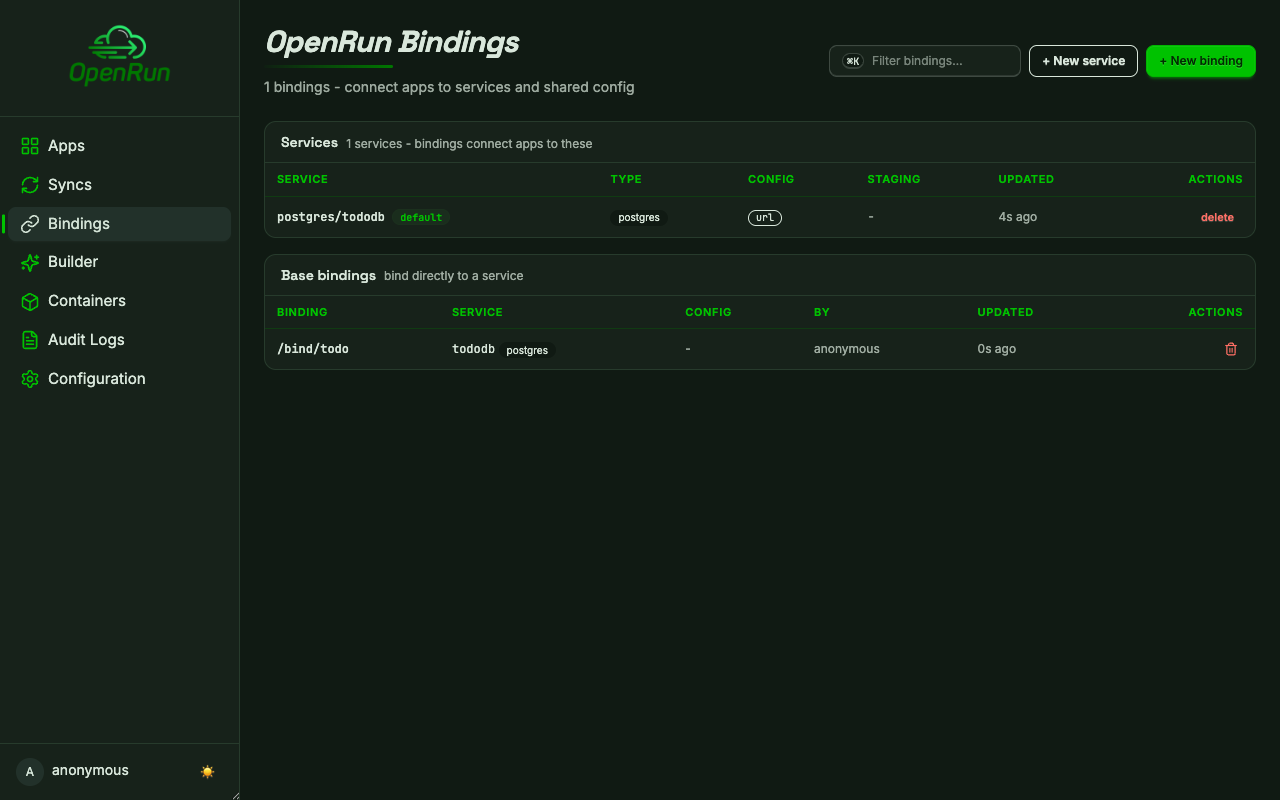This screenshot has height=800, width=1280.
Task: Click the BINDING column header
Action: point(302,312)
